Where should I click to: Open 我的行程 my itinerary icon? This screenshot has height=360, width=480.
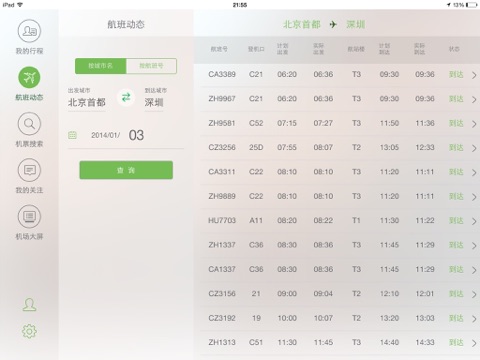click(x=29, y=31)
